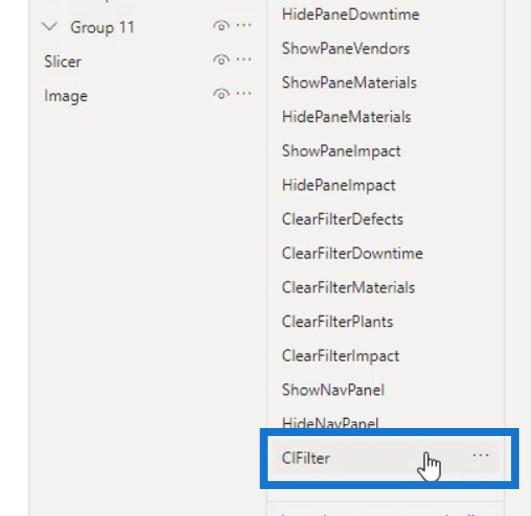Toggle visibility of the Image layer
The width and height of the screenshot is (531, 516).
point(221,94)
